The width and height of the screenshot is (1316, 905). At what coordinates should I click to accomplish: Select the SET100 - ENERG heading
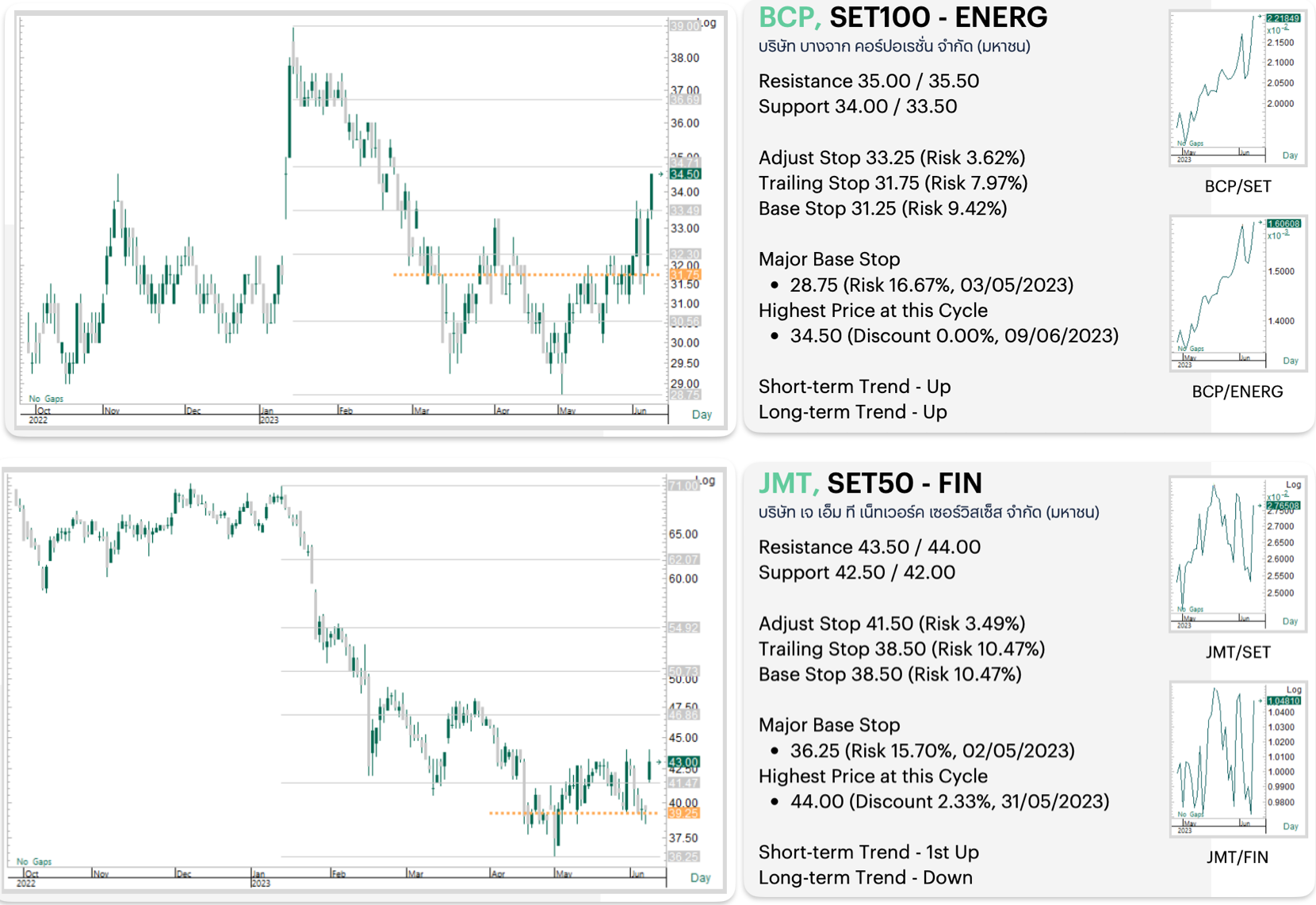coord(939,17)
